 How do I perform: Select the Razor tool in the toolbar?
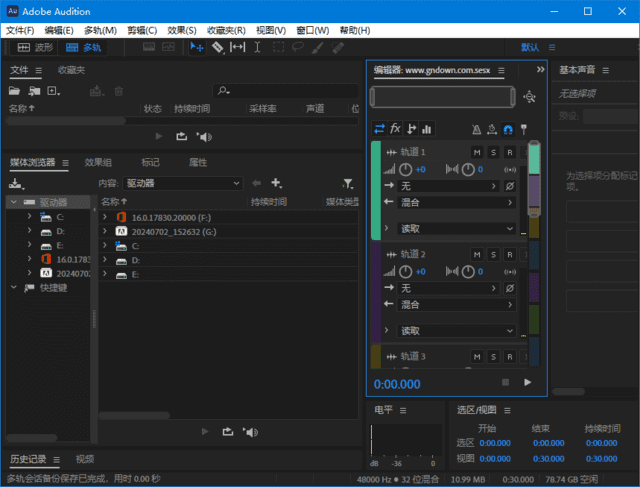click(x=218, y=47)
